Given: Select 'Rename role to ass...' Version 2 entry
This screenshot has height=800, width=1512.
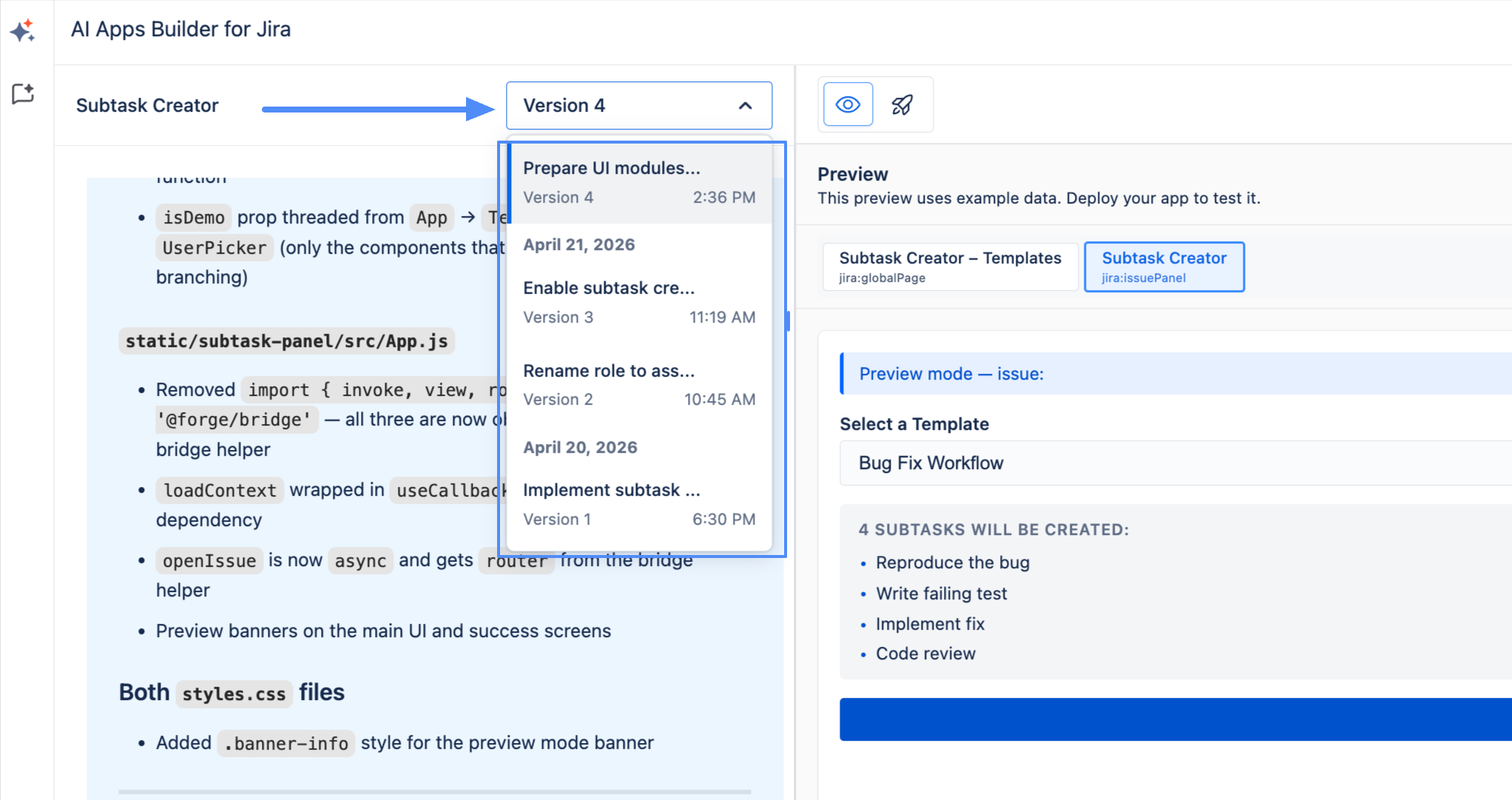Looking at the screenshot, I should [x=640, y=385].
